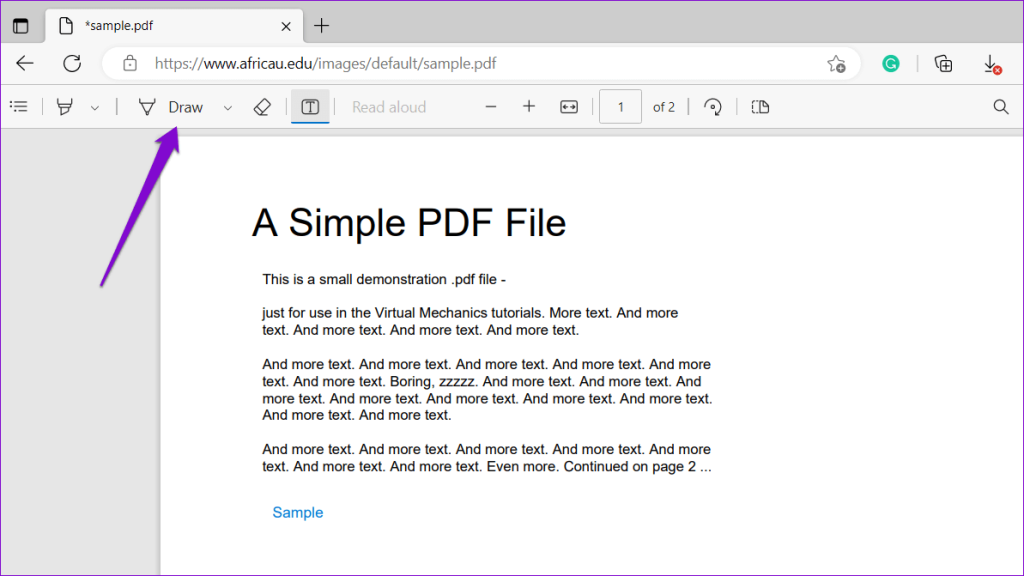The height and width of the screenshot is (576, 1024).
Task: Search within the PDF document
Action: [1001, 106]
